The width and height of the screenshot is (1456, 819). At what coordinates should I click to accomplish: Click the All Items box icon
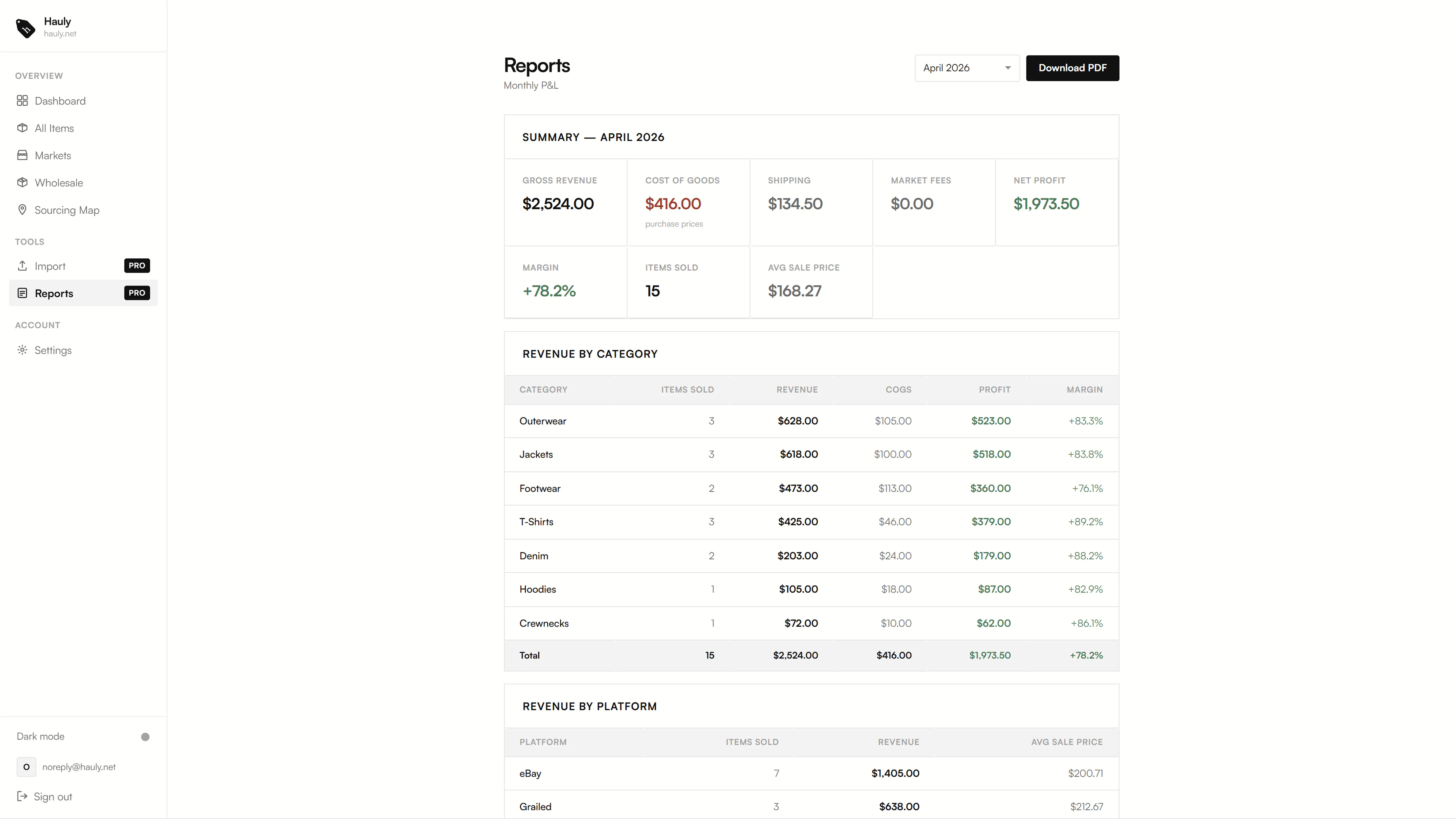coord(22,128)
